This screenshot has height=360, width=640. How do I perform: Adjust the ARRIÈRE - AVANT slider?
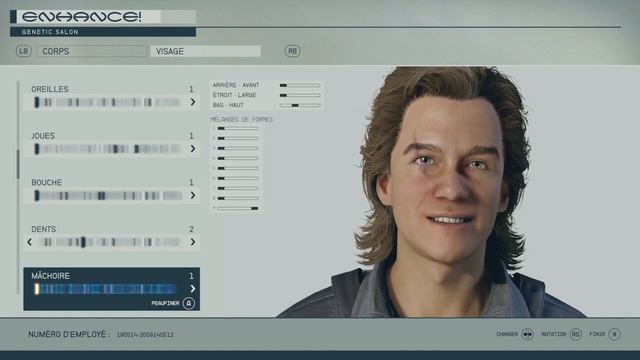point(300,85)
